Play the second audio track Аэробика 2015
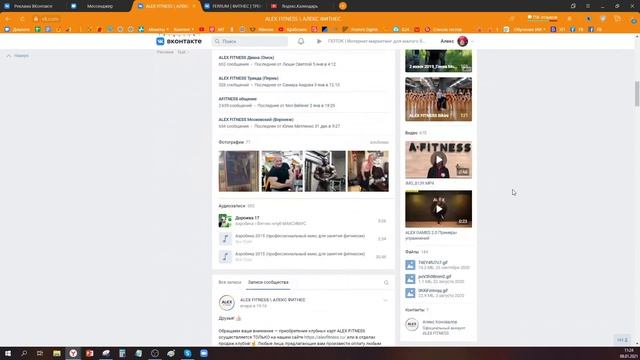The image size is (640, 360). (225, 238)
